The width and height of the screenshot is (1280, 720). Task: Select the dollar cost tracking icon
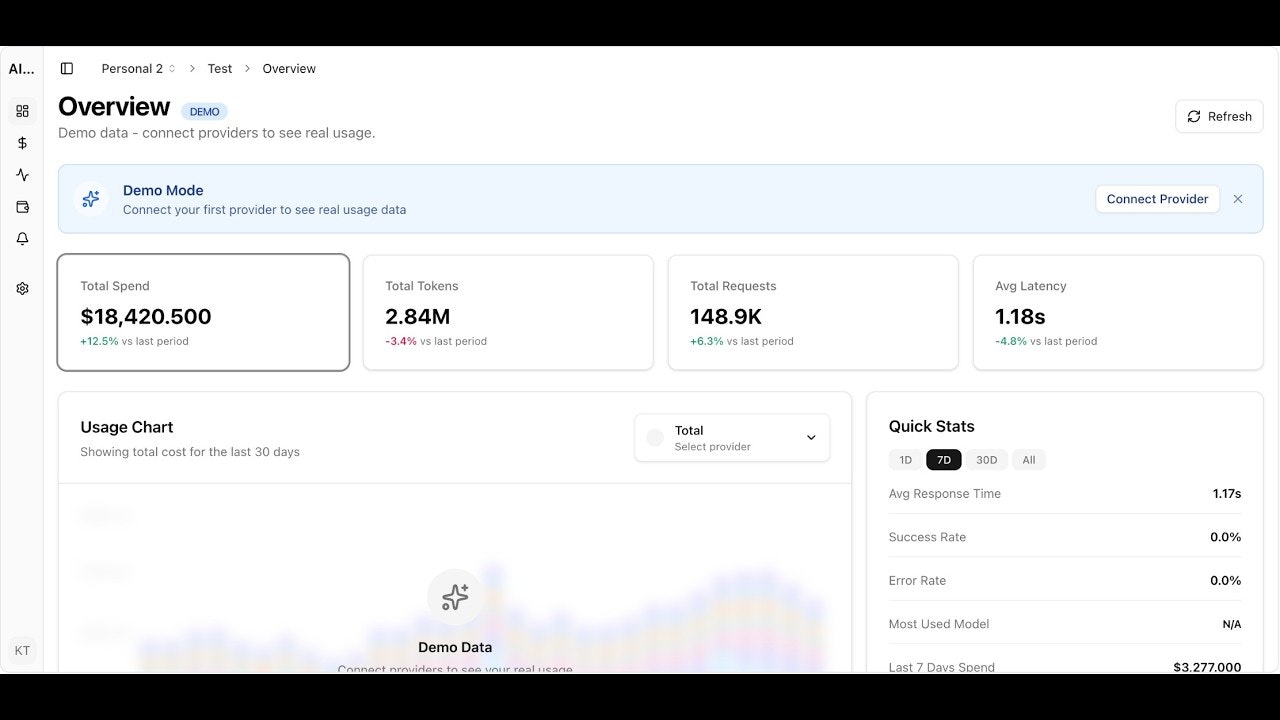click(22, 143)
